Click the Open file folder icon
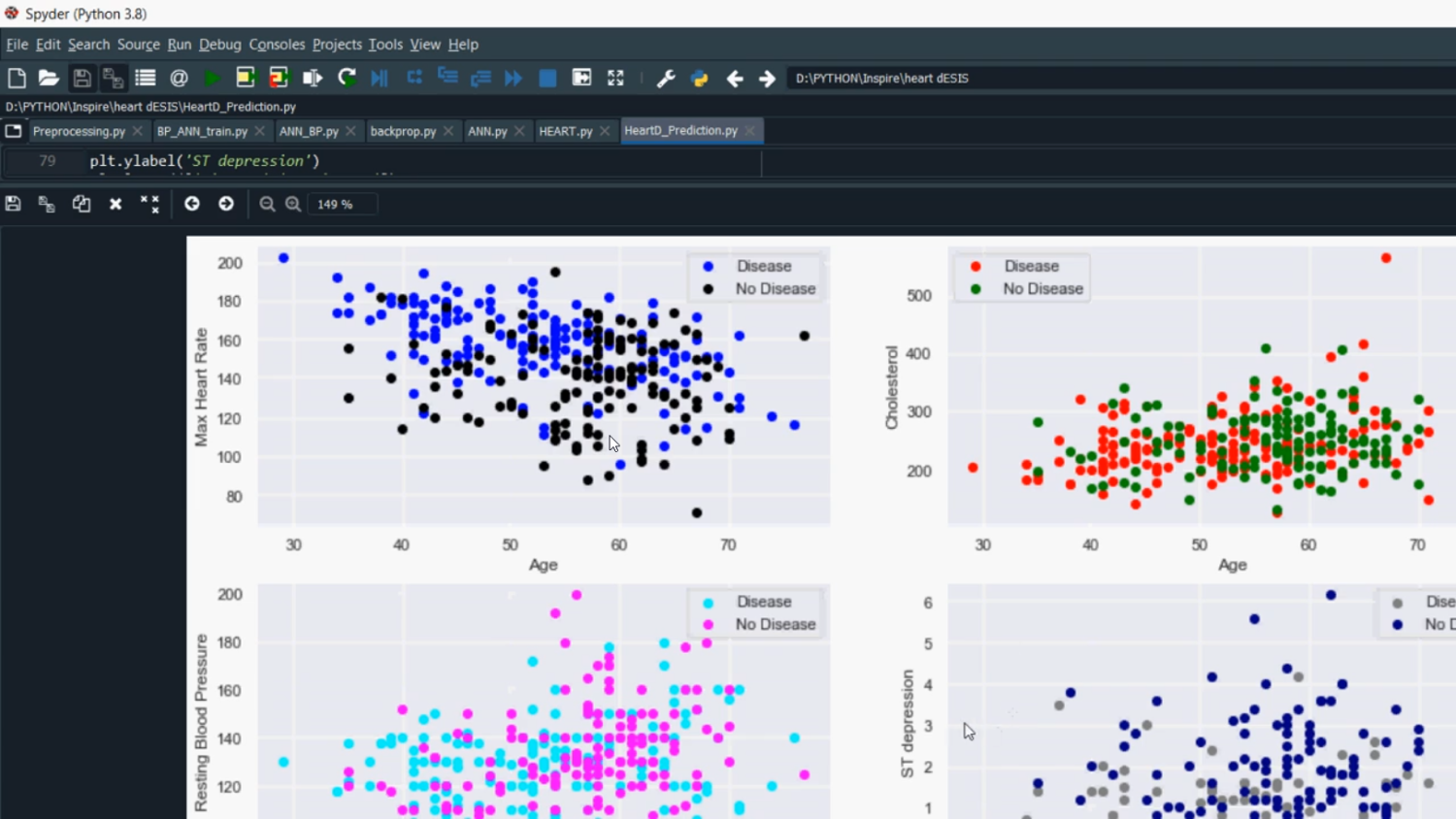1456x819 pixels. pyautogui.click(x=49, y=79)
